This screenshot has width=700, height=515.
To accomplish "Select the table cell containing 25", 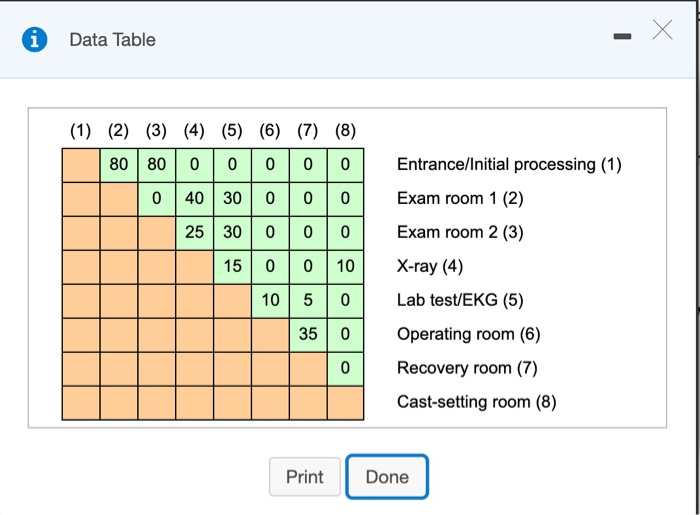I will 194,233.
